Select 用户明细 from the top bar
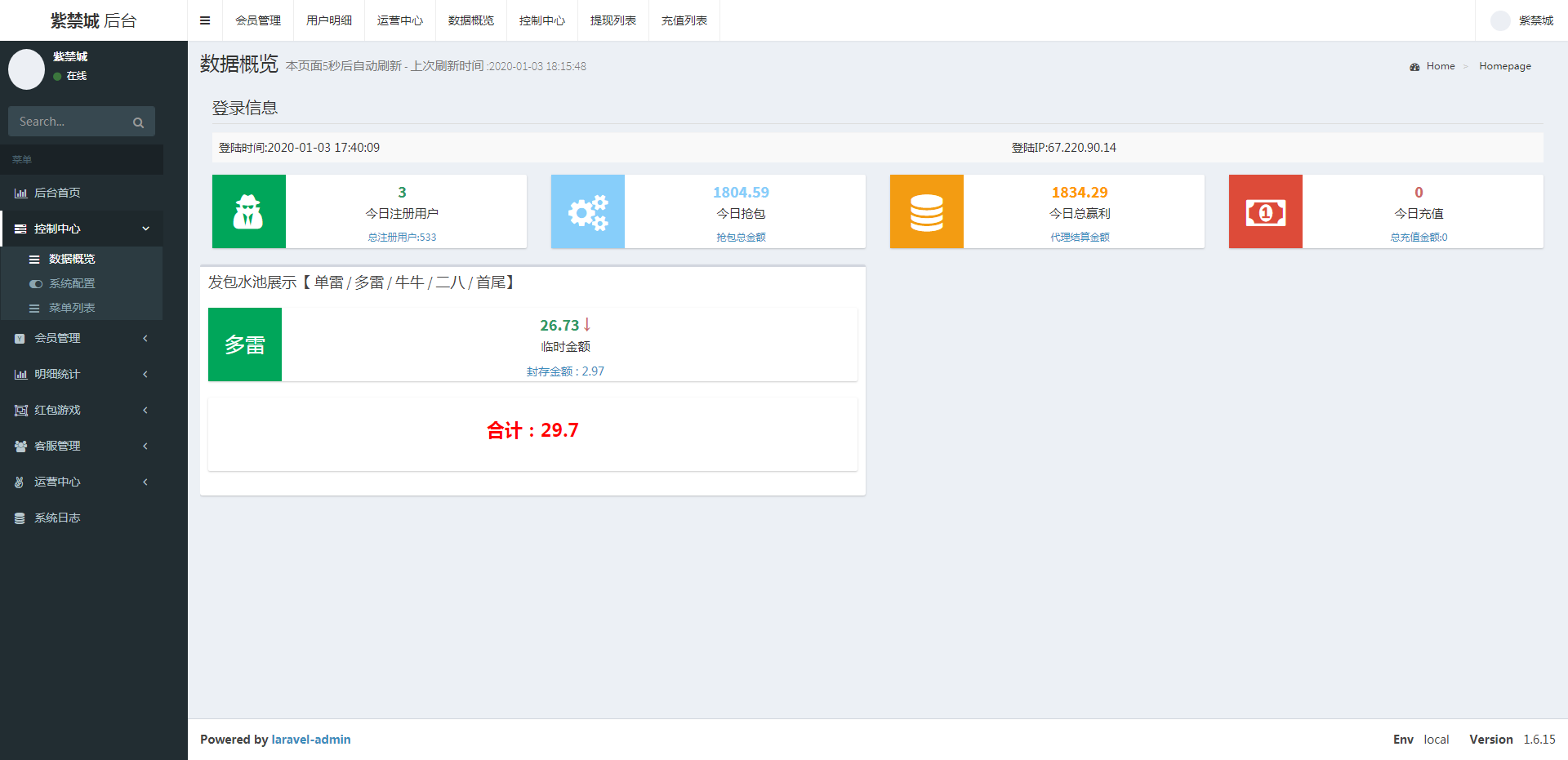Screen dimensions: 1568x760 pyautogui.click(x=329, y=20)
